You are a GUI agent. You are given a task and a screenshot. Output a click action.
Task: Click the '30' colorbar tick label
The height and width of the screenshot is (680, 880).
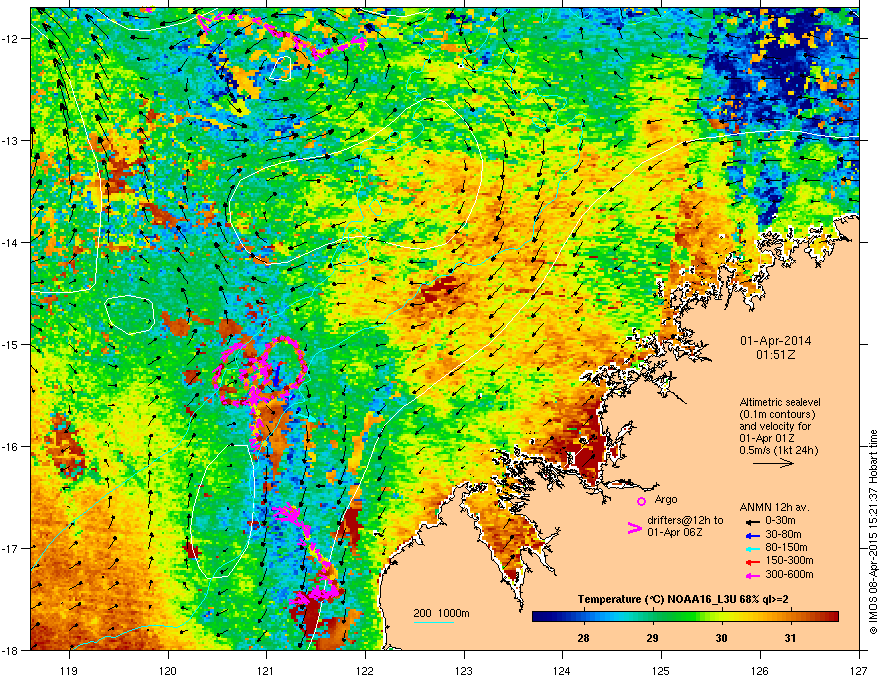pyautogui.click(x=722, y=638)
